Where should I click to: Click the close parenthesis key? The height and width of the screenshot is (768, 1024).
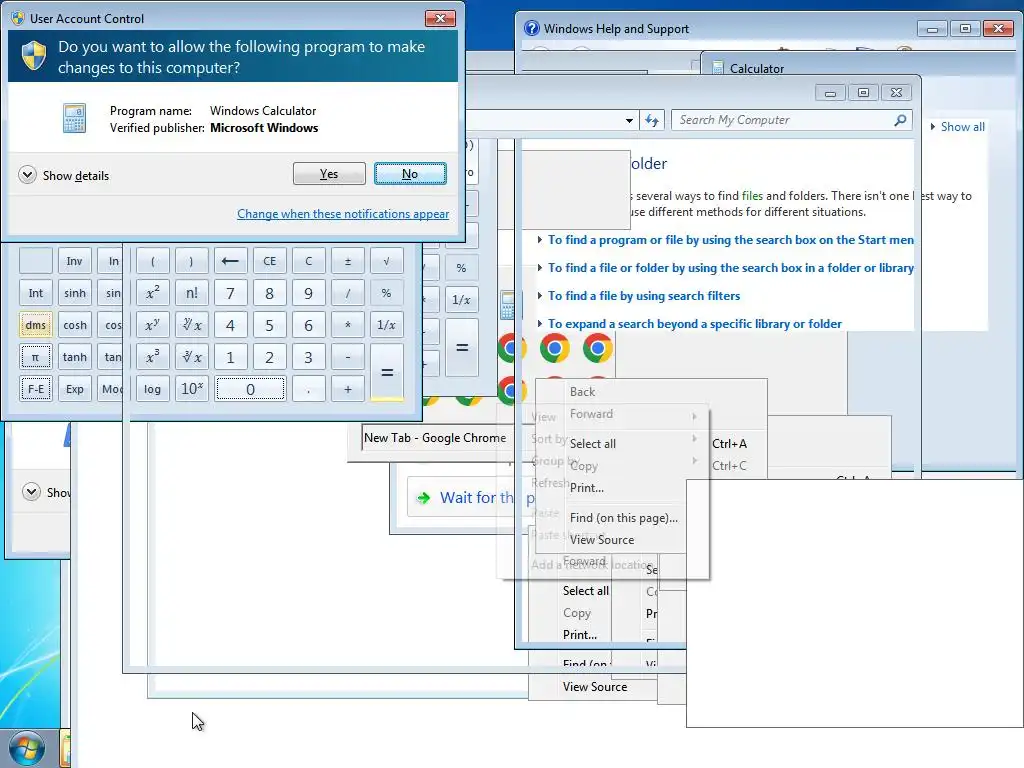pyautogui.click(x=191, y=261)
